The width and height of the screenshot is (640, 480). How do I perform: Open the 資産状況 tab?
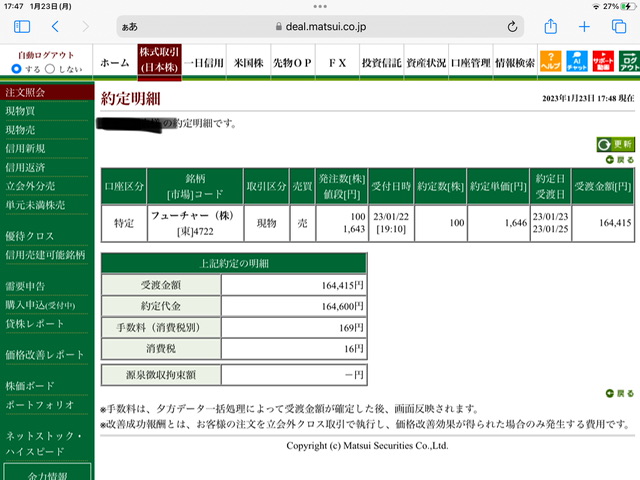426,62
